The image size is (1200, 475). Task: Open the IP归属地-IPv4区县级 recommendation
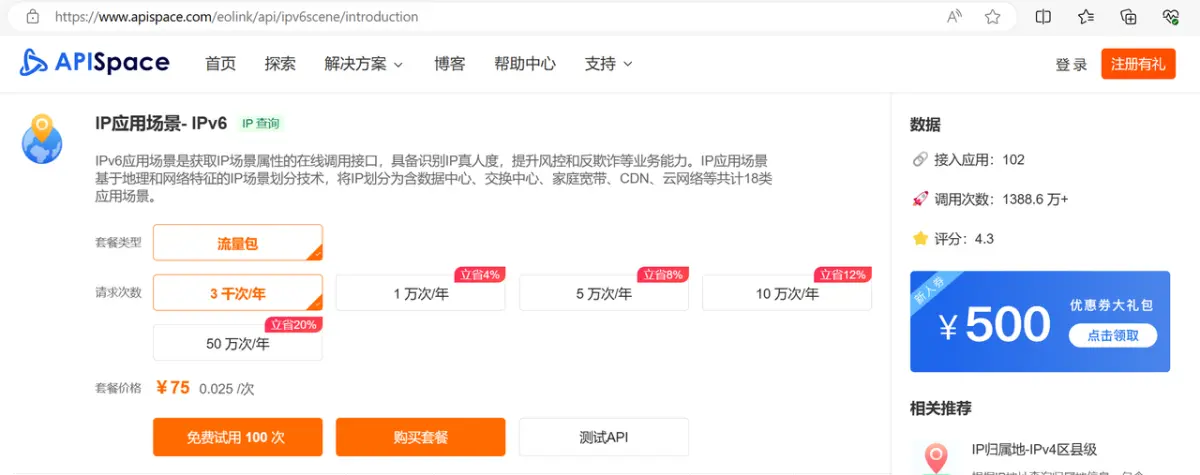pyautogui.click(x=1034, y=449)
